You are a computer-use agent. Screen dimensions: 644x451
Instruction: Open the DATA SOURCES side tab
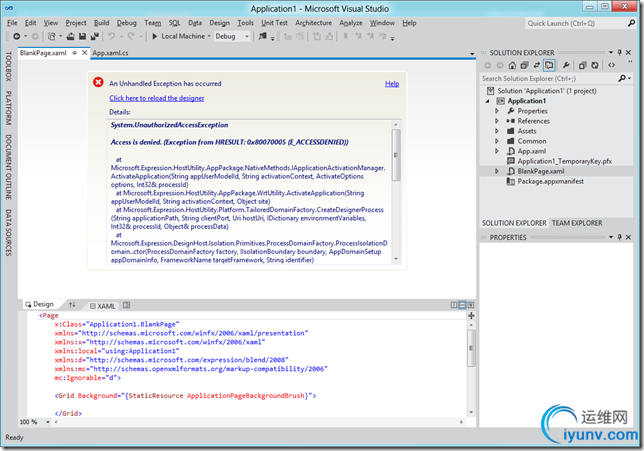(9, 233)
